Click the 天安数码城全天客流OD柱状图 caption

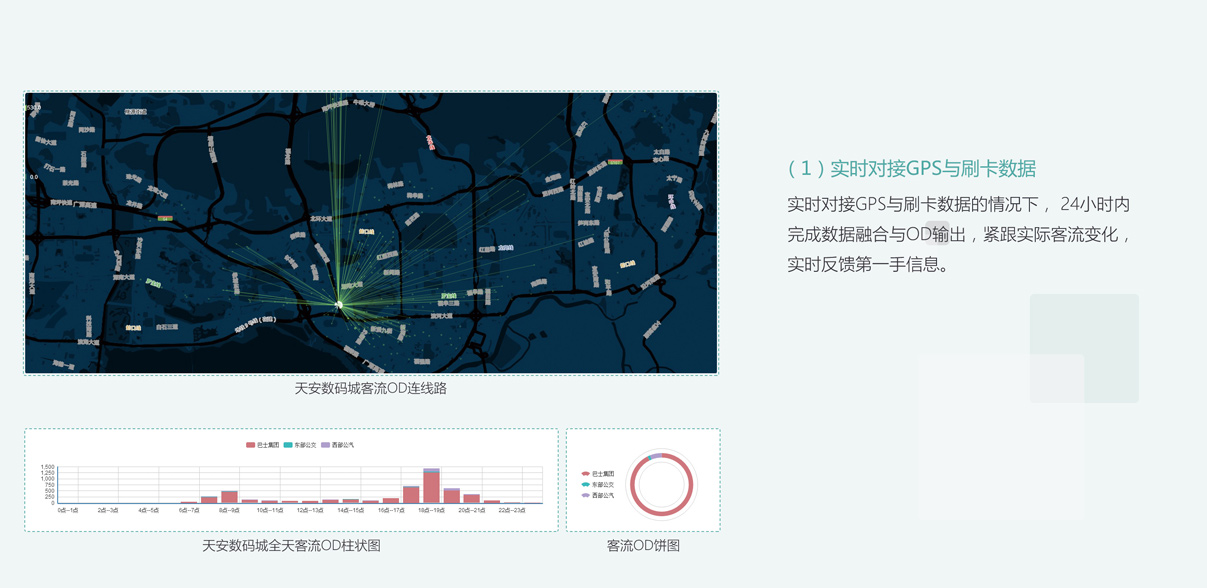click(x=291, y=546)
